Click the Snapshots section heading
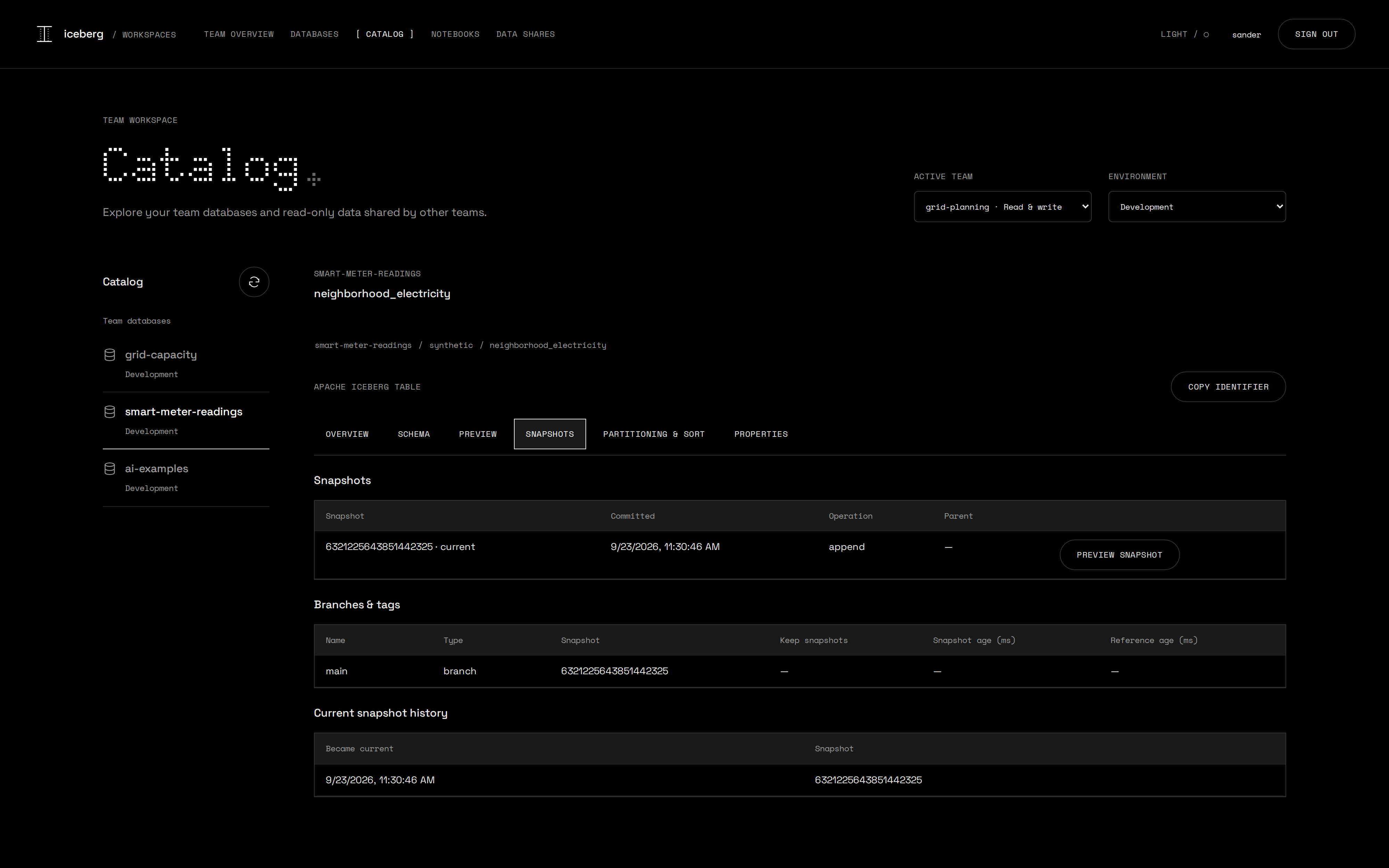This screenshot has height=868, width=1389. tap(342, 481)
